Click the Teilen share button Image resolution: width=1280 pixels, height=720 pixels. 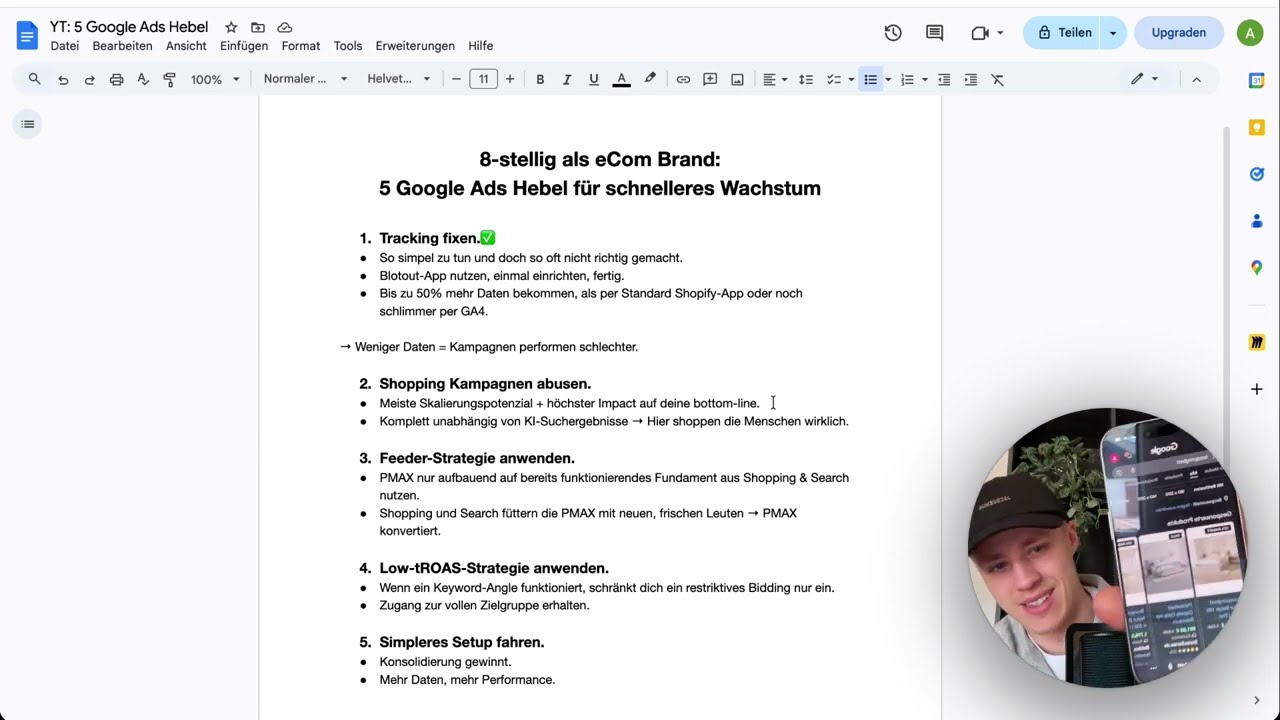(1062, 33)
